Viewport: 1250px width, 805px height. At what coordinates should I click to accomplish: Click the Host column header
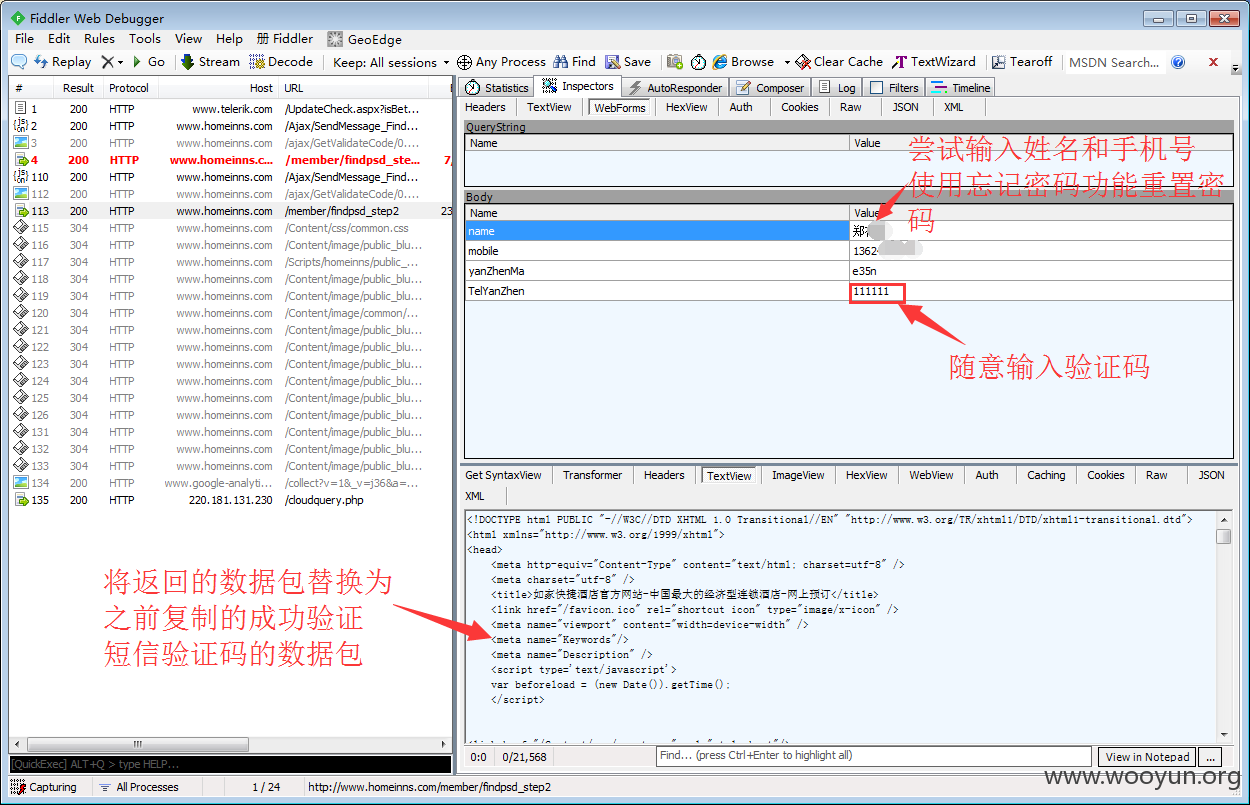pos(217,88)
